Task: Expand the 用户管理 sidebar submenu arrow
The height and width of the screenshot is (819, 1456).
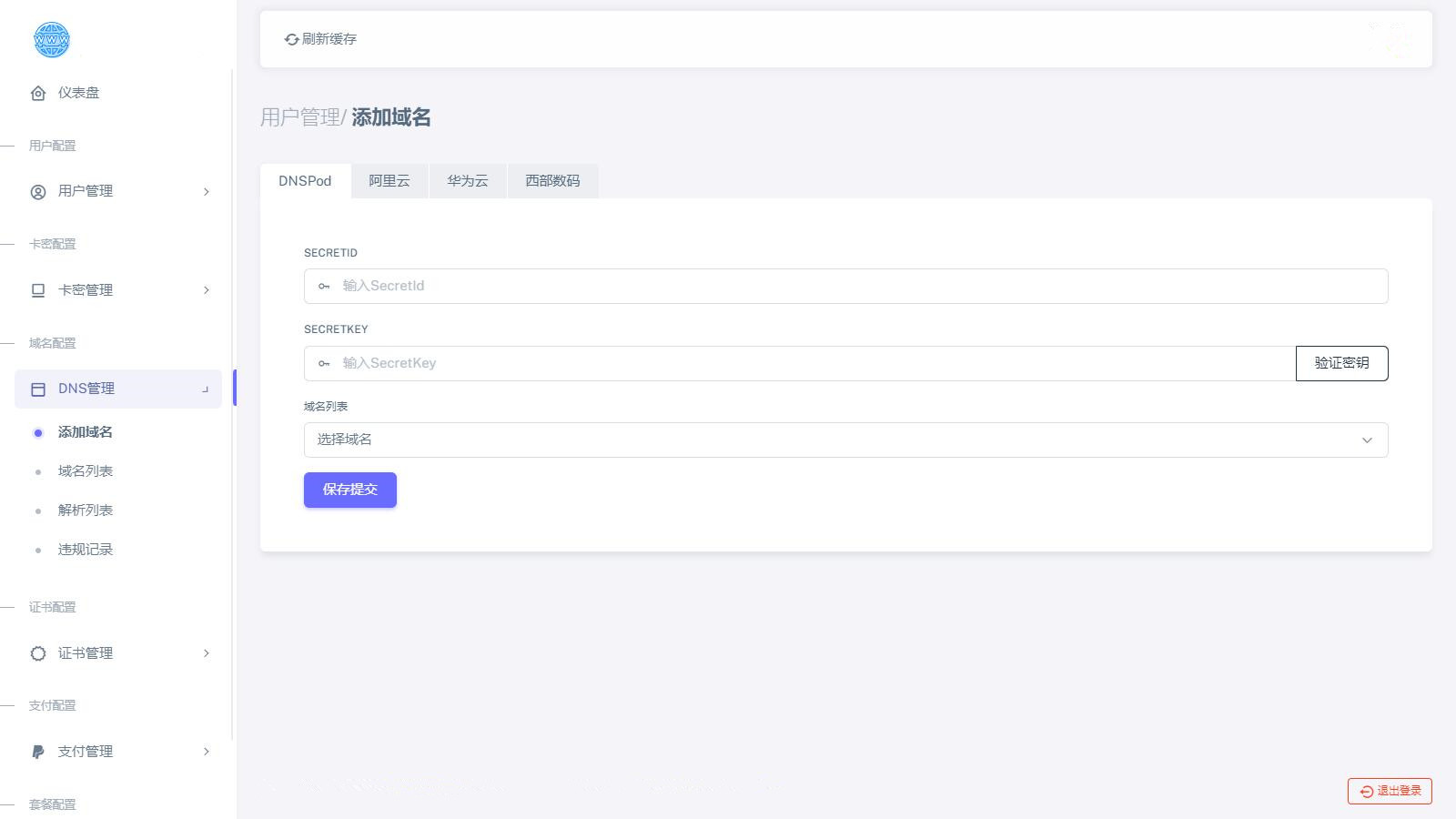Action: tap(207, 192)
